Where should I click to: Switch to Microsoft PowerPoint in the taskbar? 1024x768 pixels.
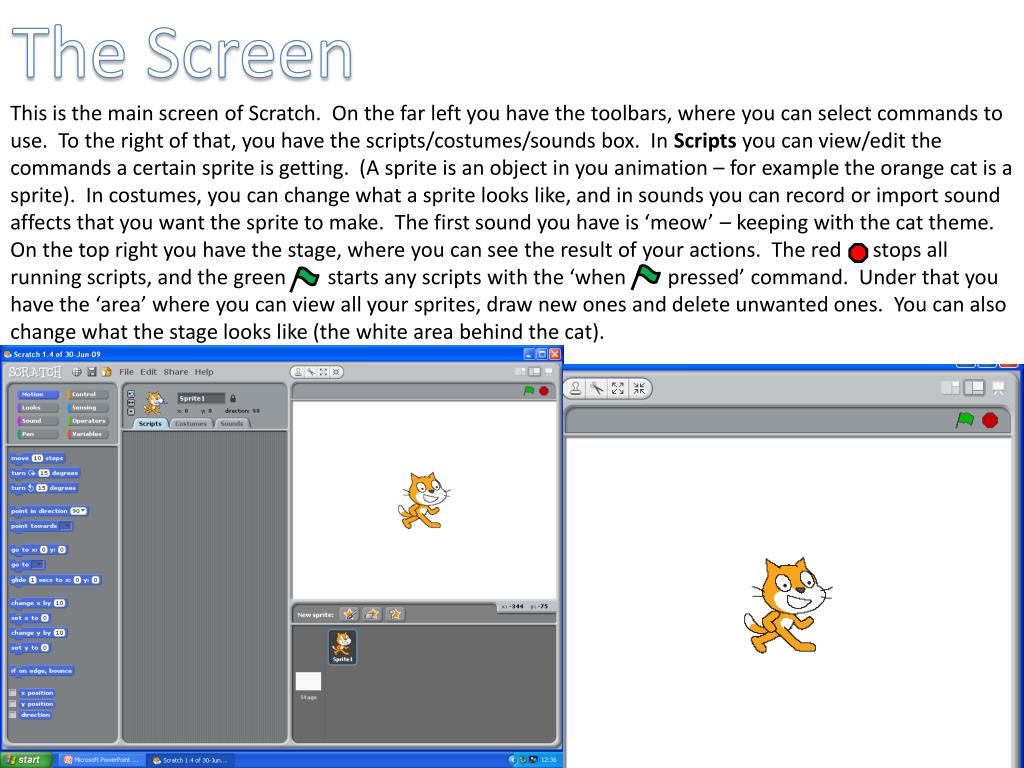pyautogui.click(x=102, y=760)
